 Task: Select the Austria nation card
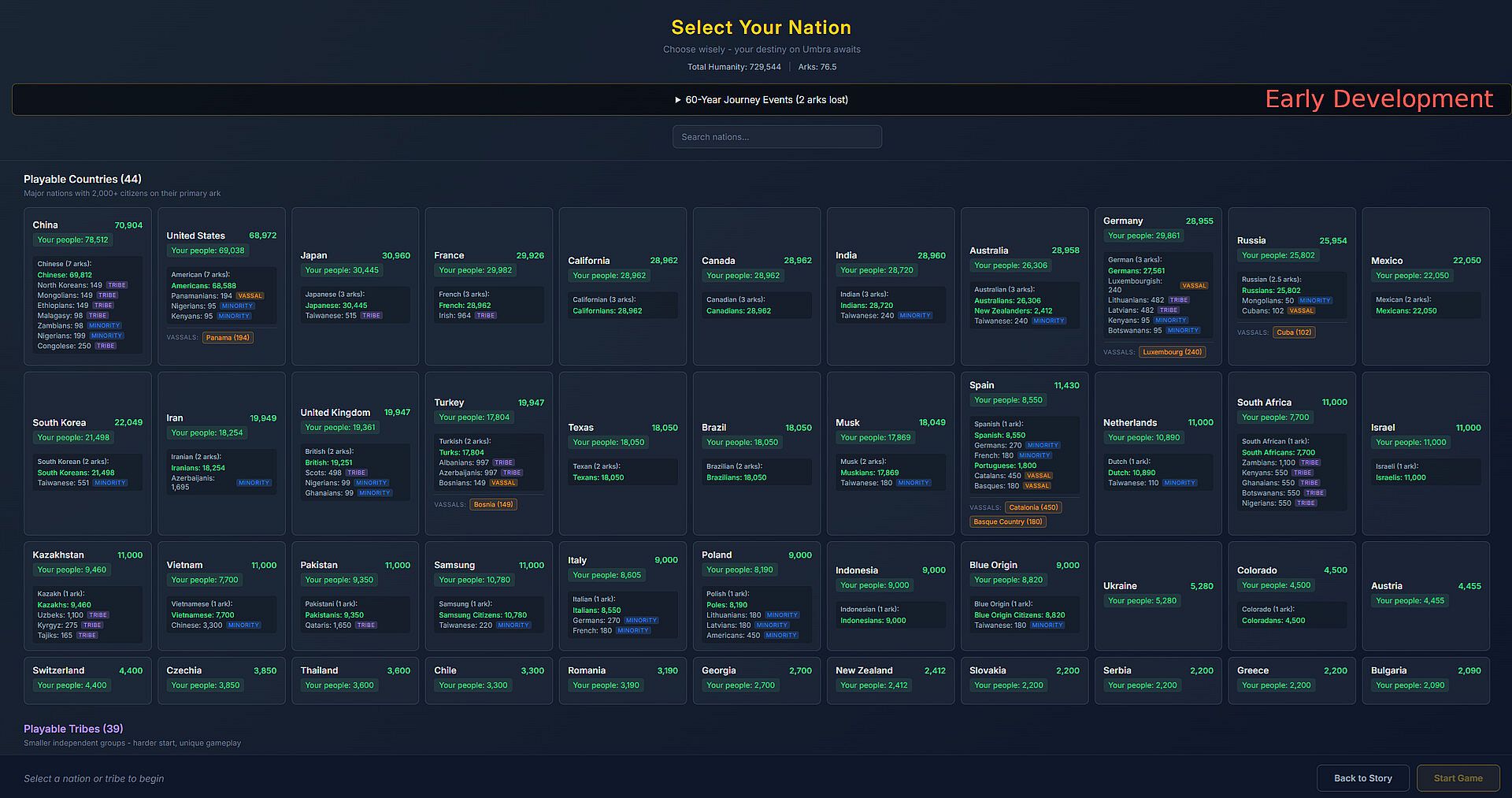click(1426, 596)
